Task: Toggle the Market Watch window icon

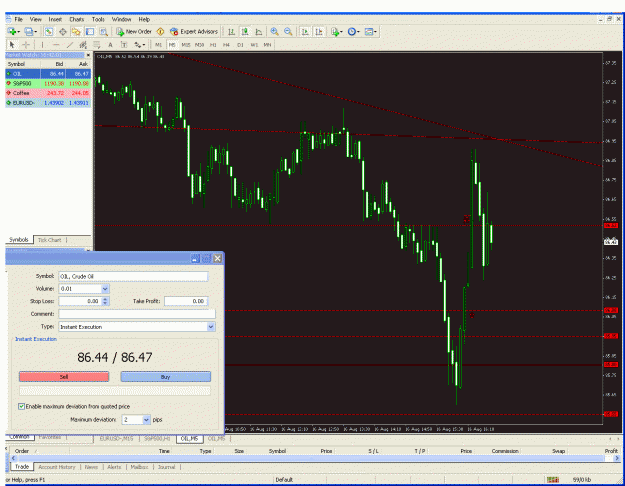Action: pyautogui.click(x=49, y=31)
